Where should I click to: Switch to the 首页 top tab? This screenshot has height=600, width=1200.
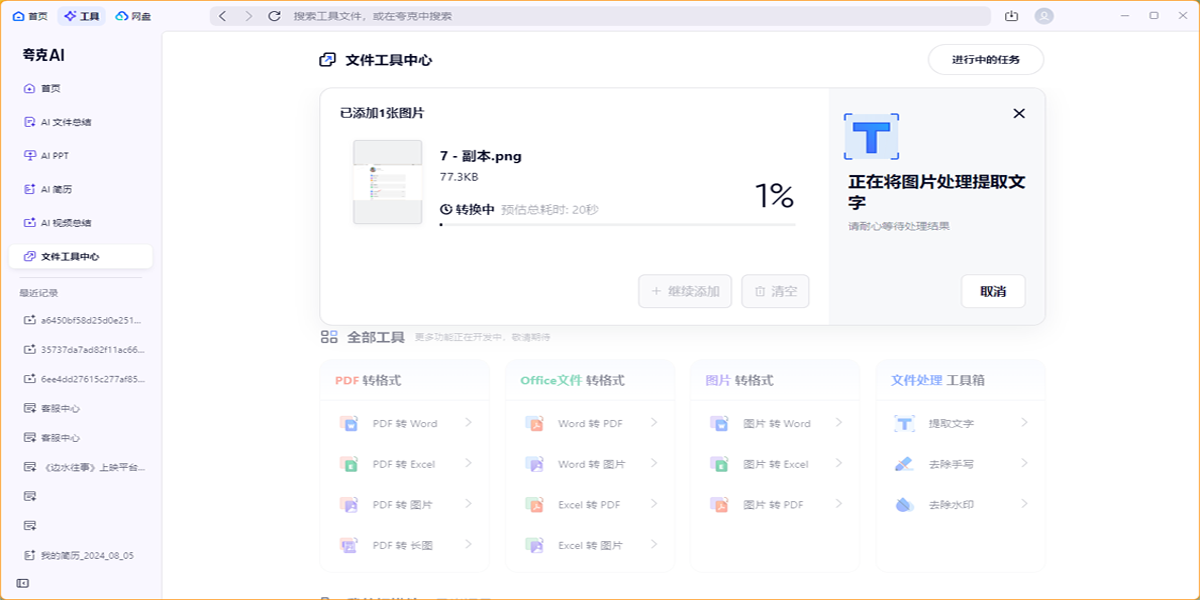coord(30,16)
